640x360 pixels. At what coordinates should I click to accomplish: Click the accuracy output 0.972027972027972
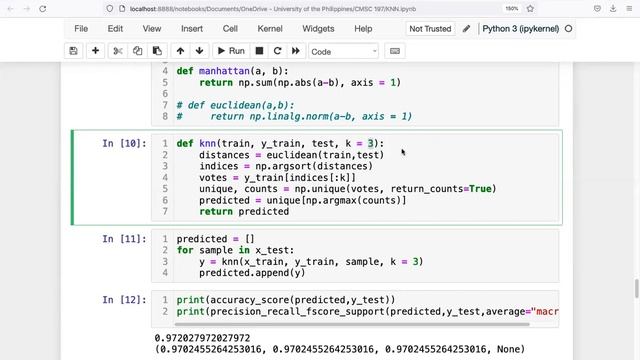202,338
